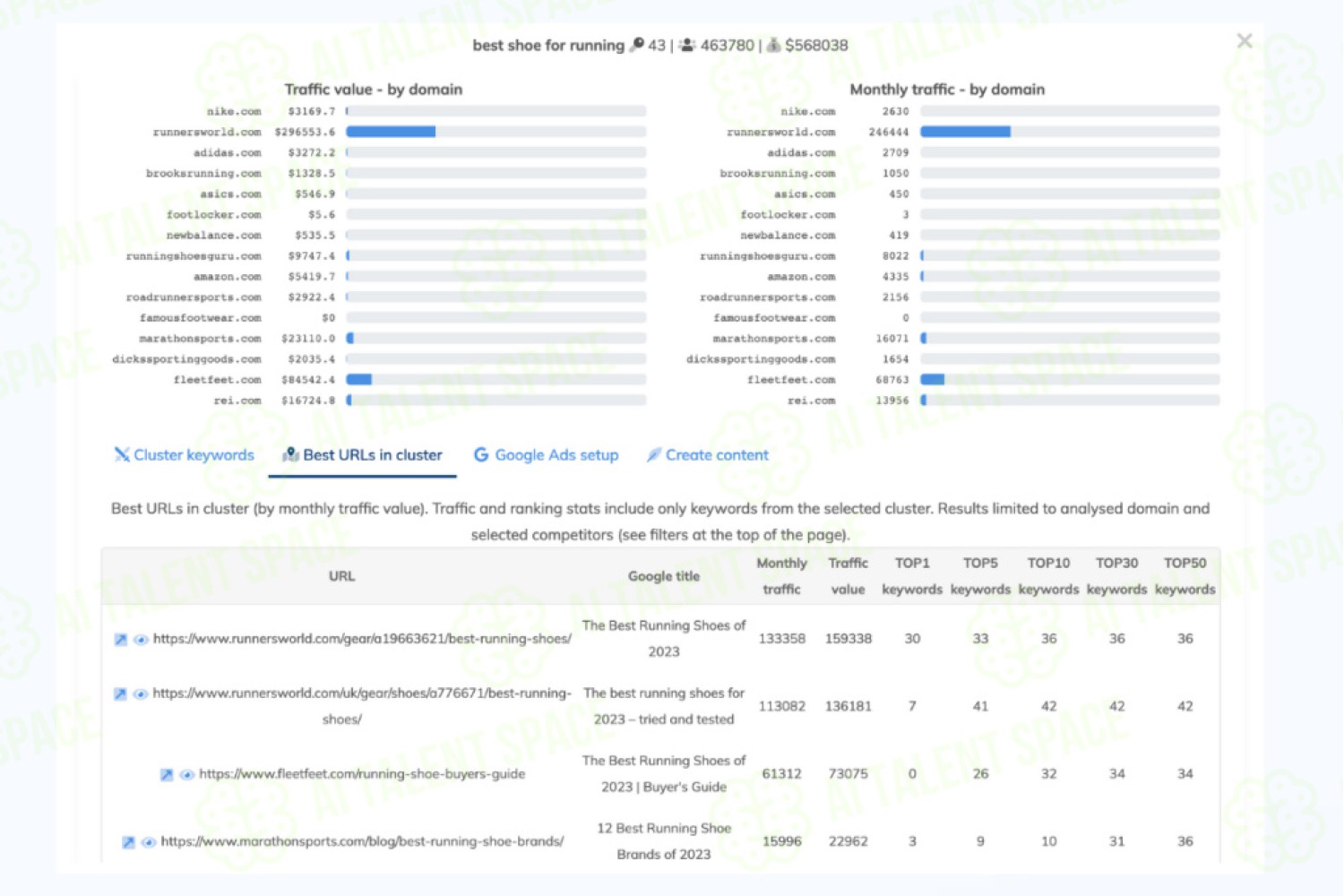Click the runningshoesguru.com monthly traffic bar

coord(1070,256)
